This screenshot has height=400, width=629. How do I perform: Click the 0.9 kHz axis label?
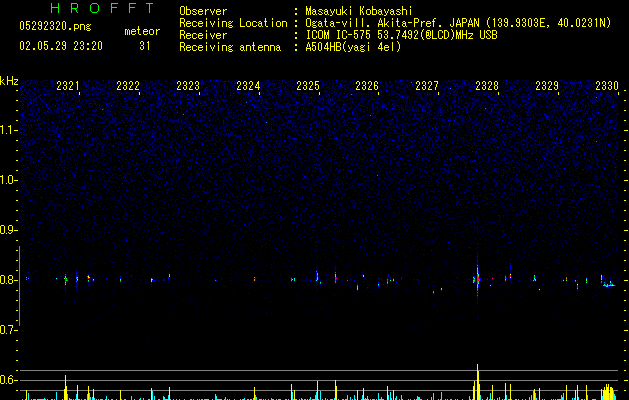tap(8, 230)
